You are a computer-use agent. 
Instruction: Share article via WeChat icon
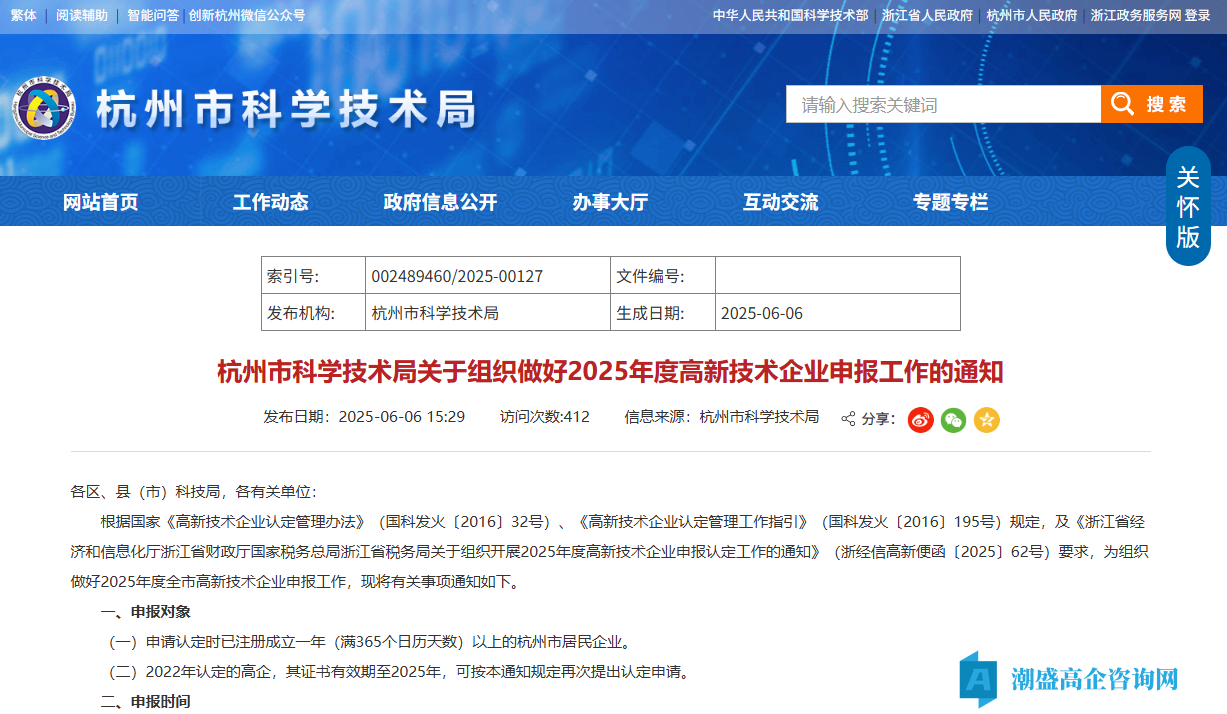pos(953,420)
